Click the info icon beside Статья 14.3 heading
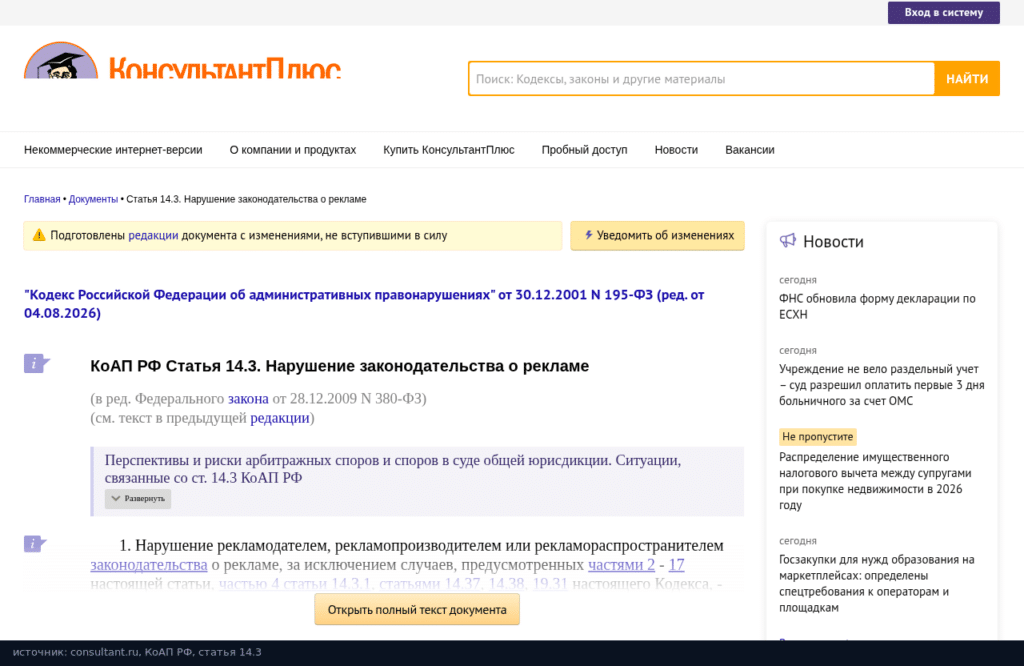The height and width of the screenshot is (666, 1024). point(37,364)
